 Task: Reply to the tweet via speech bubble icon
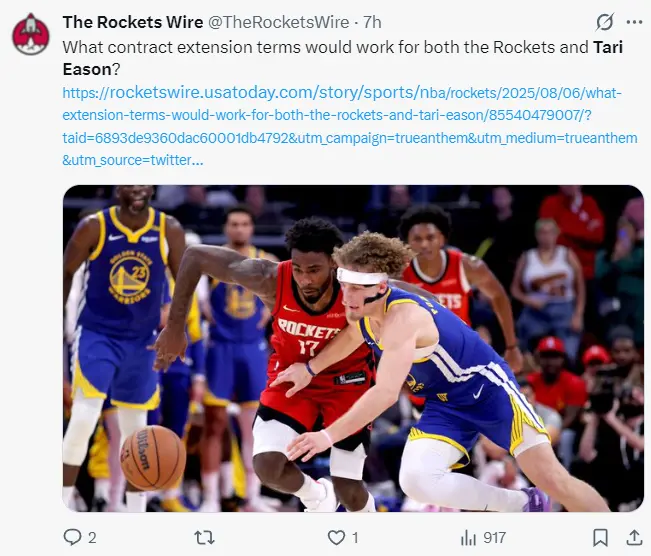click(72, 537)
